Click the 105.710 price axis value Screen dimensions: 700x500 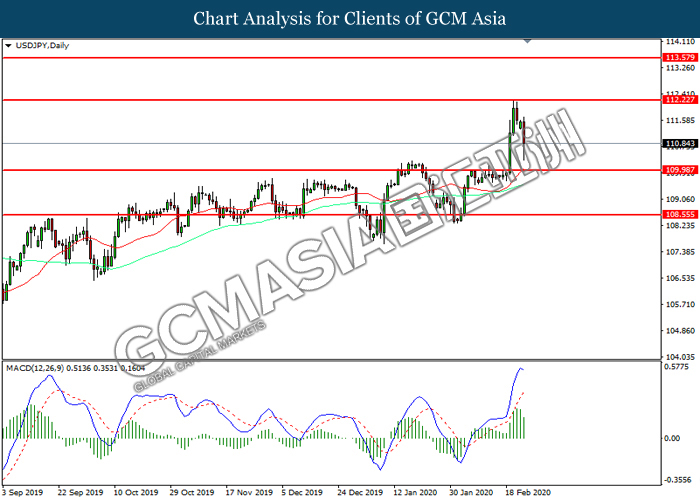(x=680, y=304)
